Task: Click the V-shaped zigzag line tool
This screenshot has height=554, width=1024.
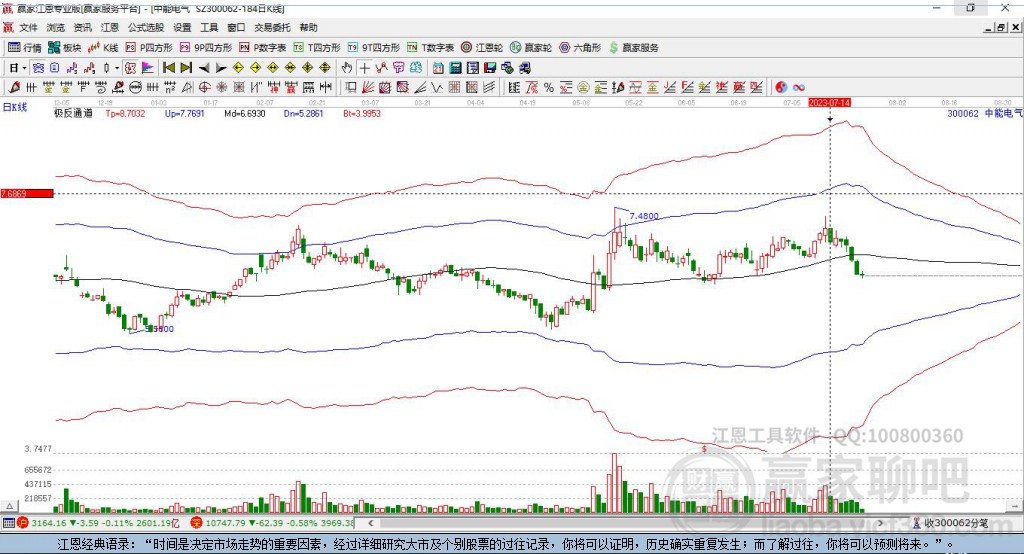Action: [x=437, y=87]
